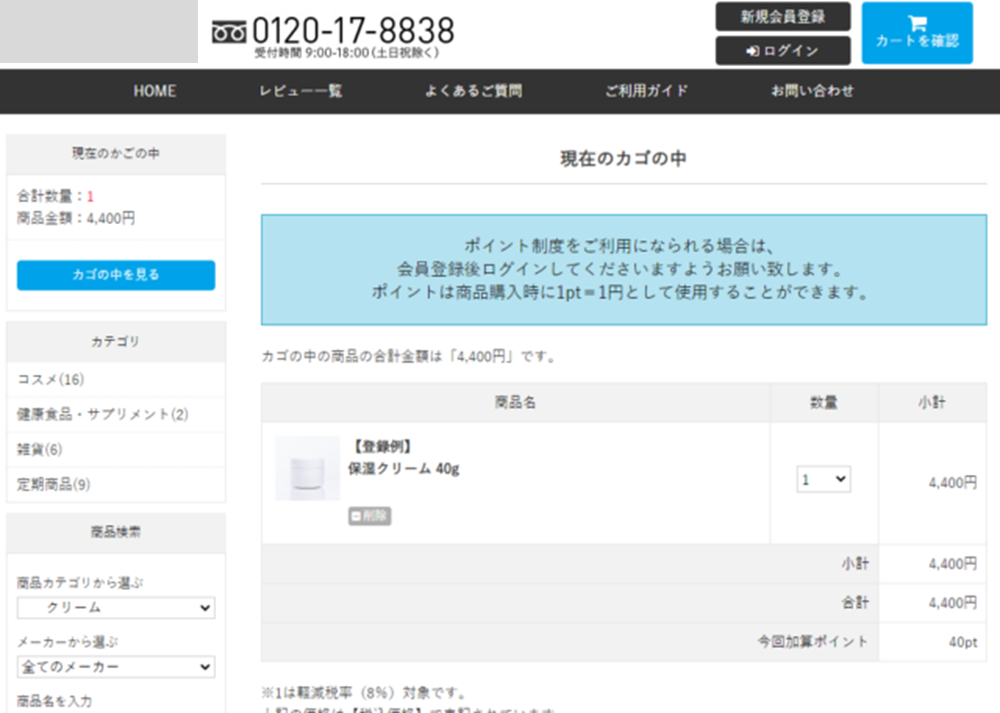Open the レビュー一覧 reviews page
Screen dimensions: 1000x713
point(300,91)
